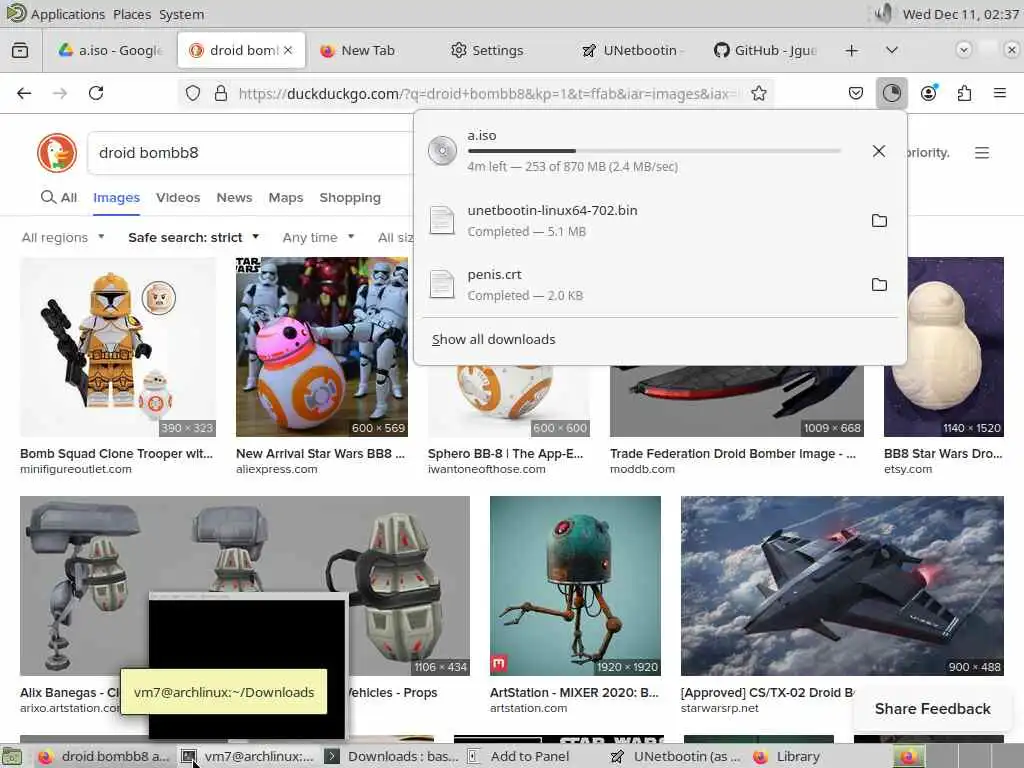The height and width of the screenshot is (768, 1024).
Task: Open the New Arrival Star Wars BB8 image
Action: [322, 347]
